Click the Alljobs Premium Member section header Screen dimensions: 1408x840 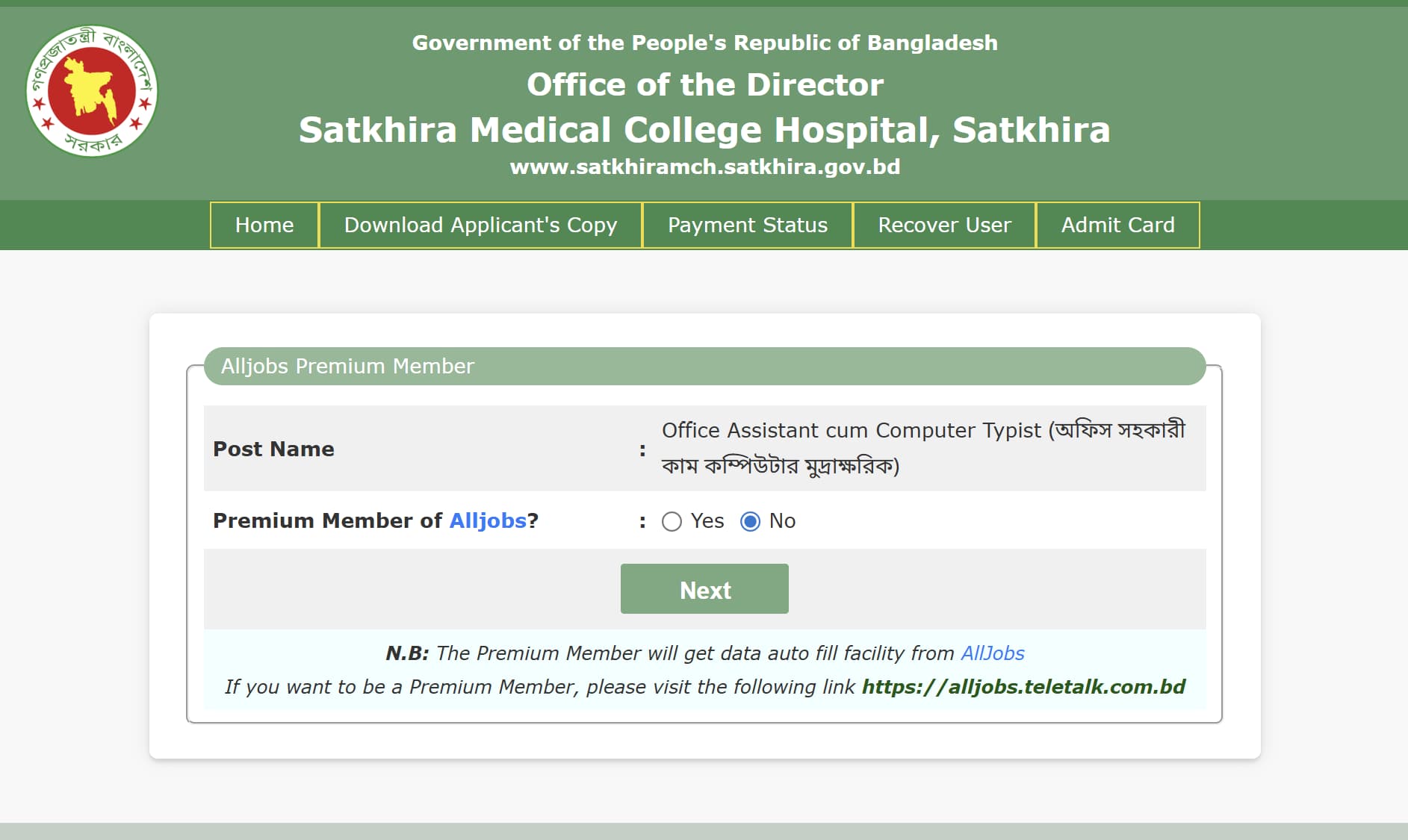point(347,366)
